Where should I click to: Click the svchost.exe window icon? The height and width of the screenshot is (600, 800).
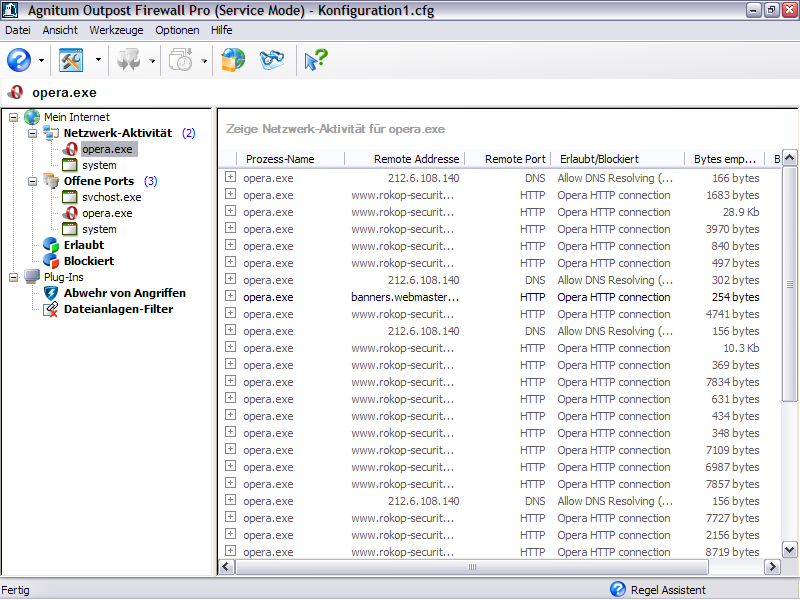(69, 197)
